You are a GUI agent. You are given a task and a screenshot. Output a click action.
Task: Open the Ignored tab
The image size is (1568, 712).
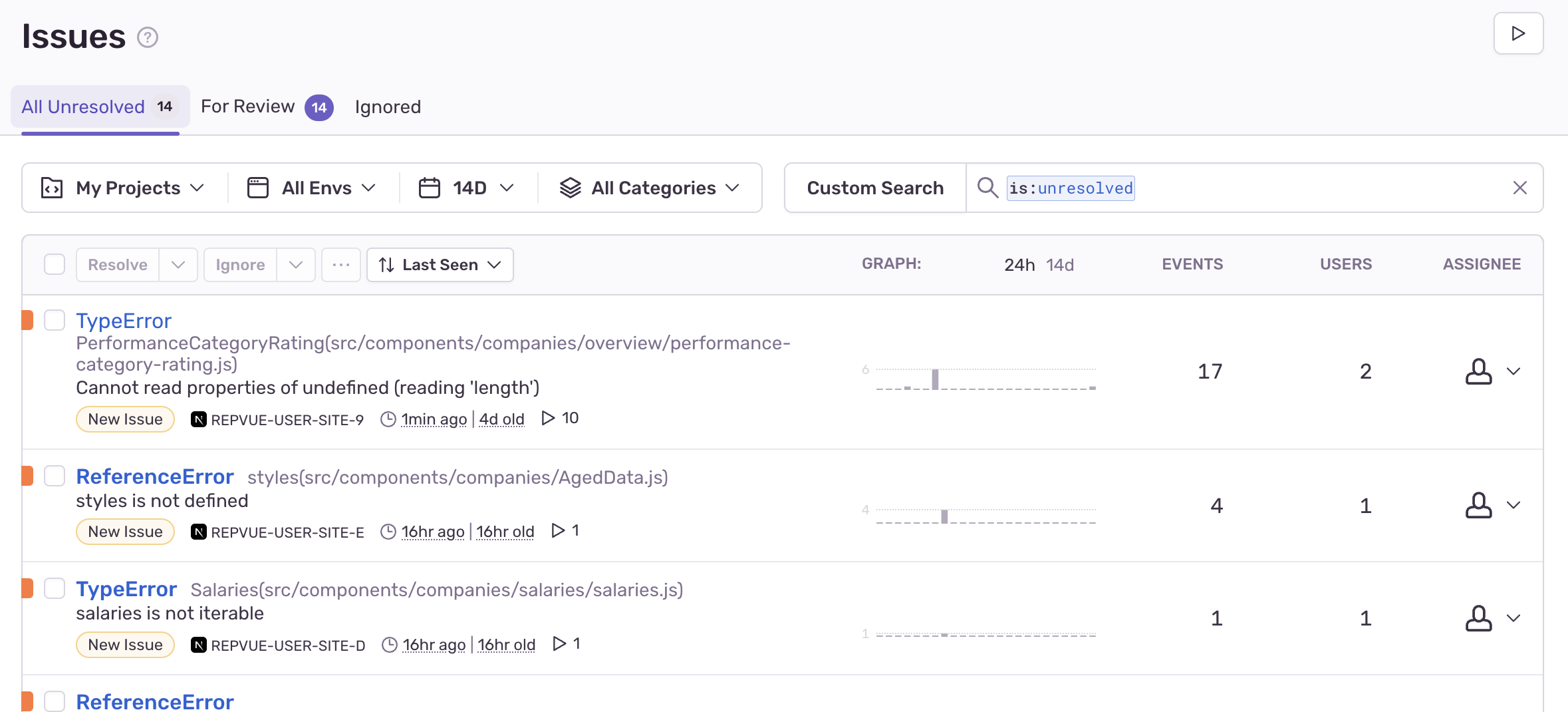coord(388,106)
